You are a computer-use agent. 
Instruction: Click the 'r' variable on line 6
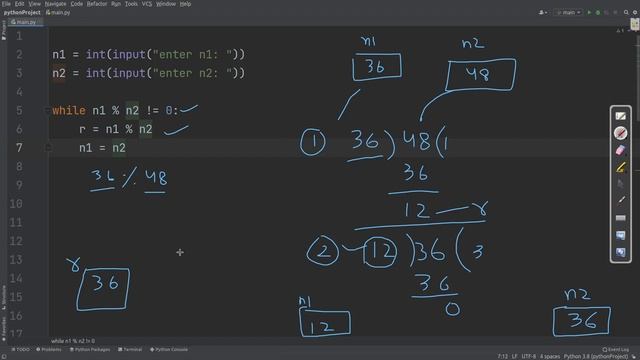pyautogui.click(x=82, y=129)
